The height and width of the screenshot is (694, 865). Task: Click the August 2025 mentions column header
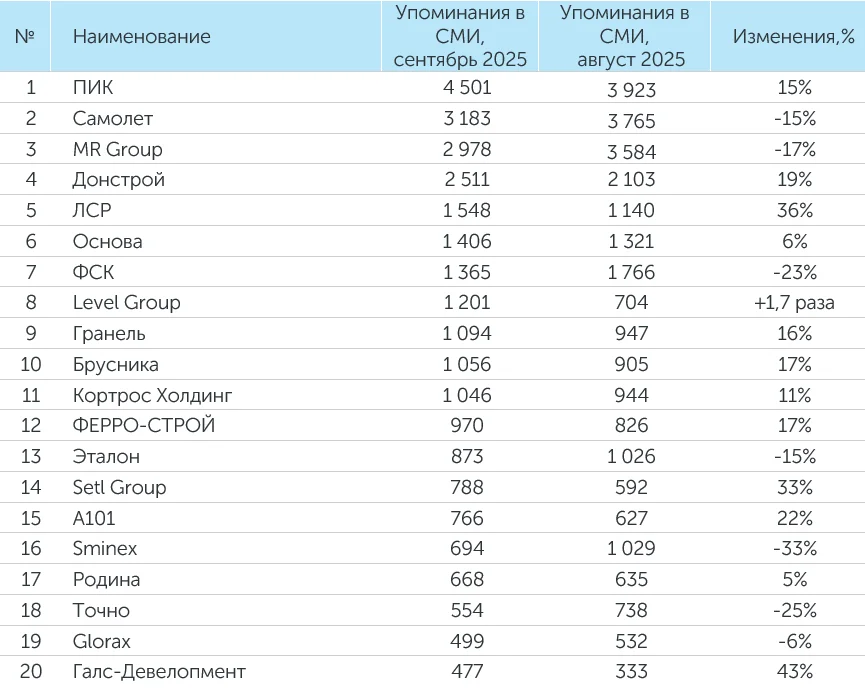[624, 37]
